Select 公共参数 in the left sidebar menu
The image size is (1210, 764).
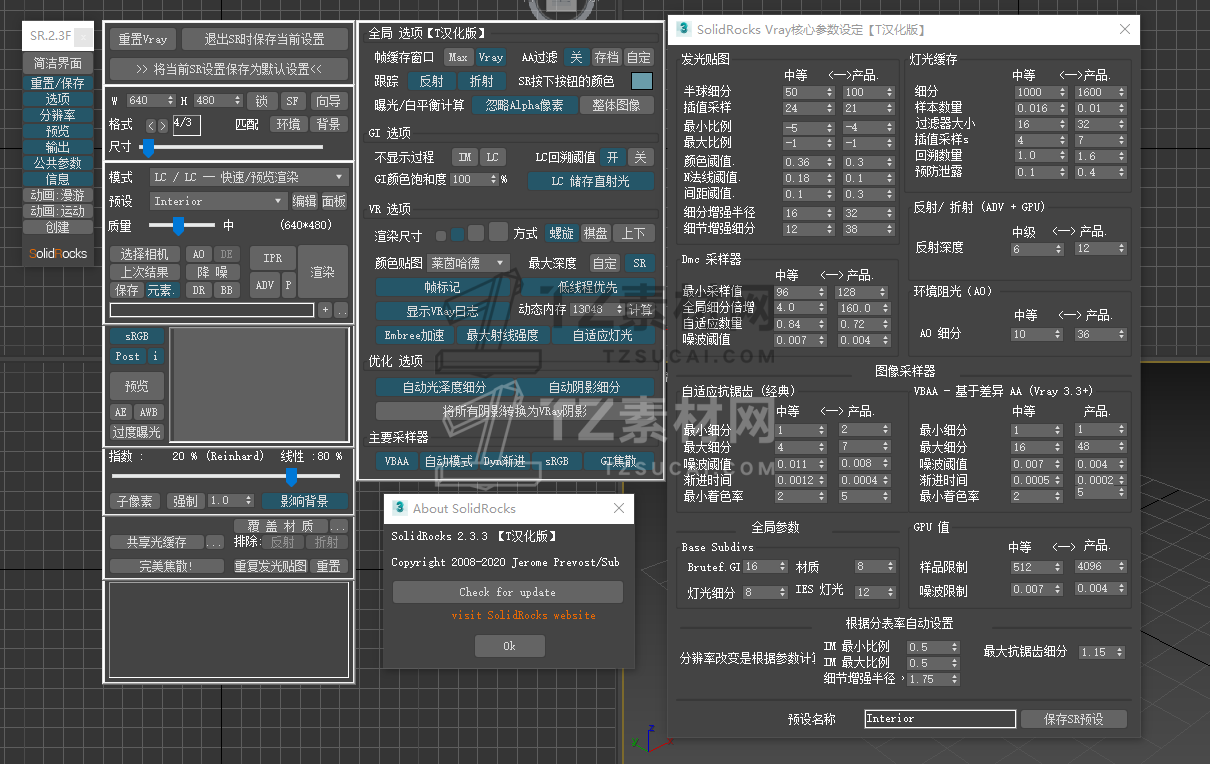[x=57, y=163]
